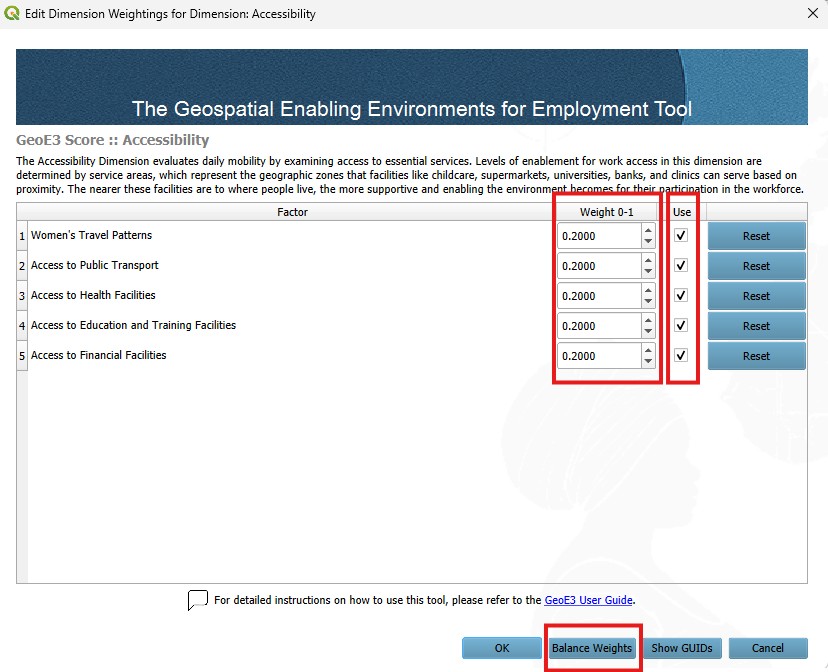This screenshot has width=828, height=672.
Task: Reset the Access to Financial Facilities weight
Action: click(756, 356)
